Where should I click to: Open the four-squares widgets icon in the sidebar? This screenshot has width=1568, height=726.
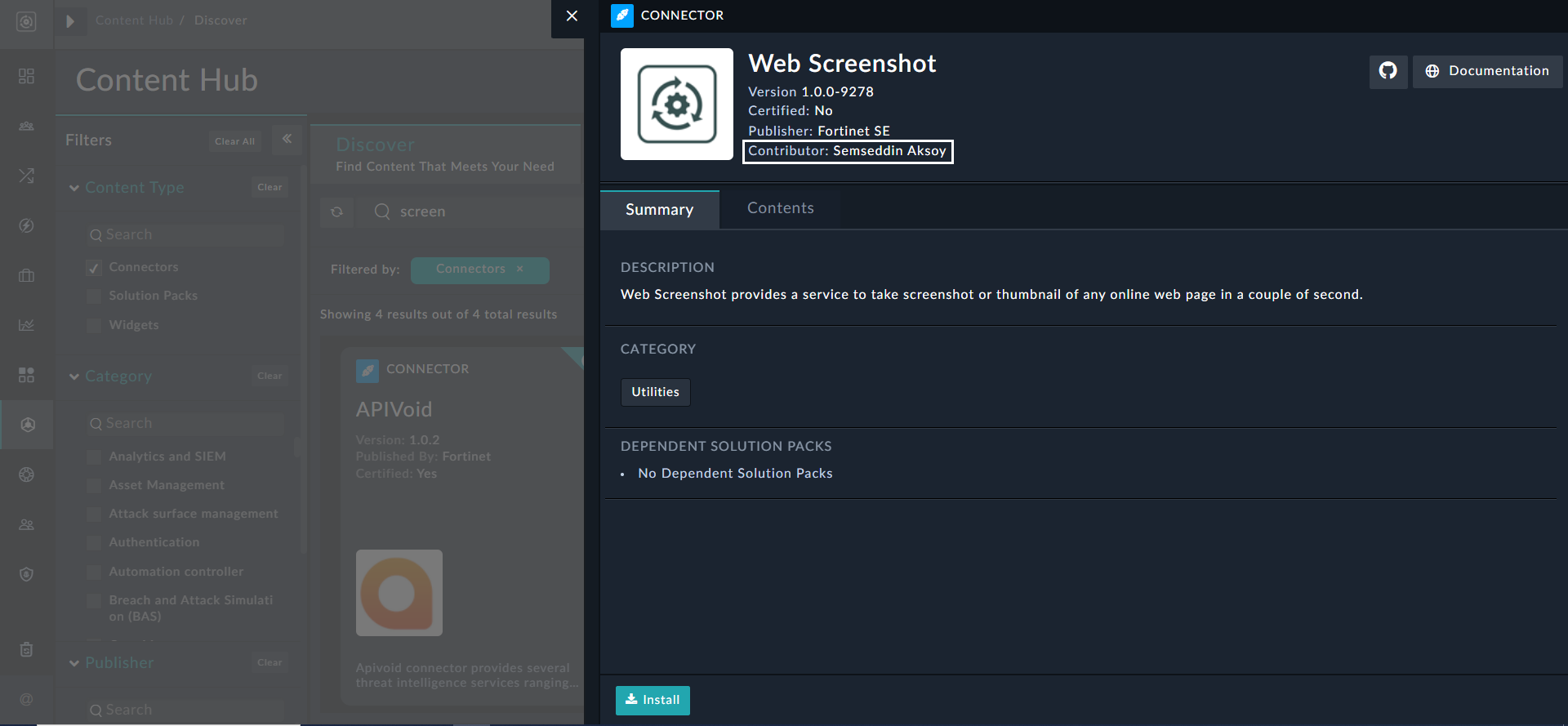click(26, 375)
